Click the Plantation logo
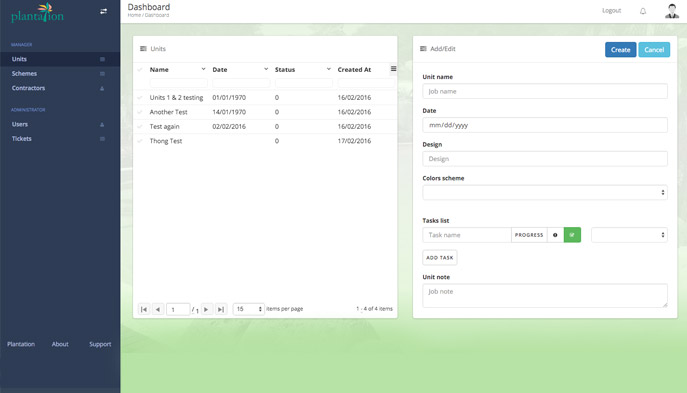 click(37, 13)
